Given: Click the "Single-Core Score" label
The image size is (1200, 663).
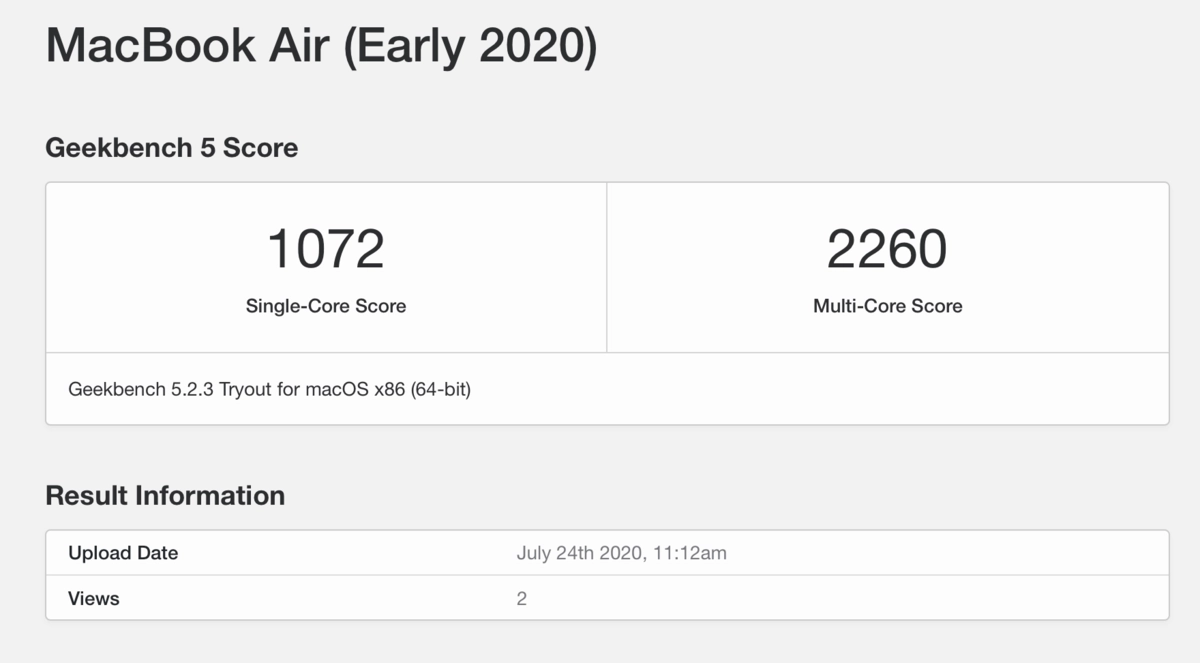Looking at the screenshot, I should click(x=326, y=306).
